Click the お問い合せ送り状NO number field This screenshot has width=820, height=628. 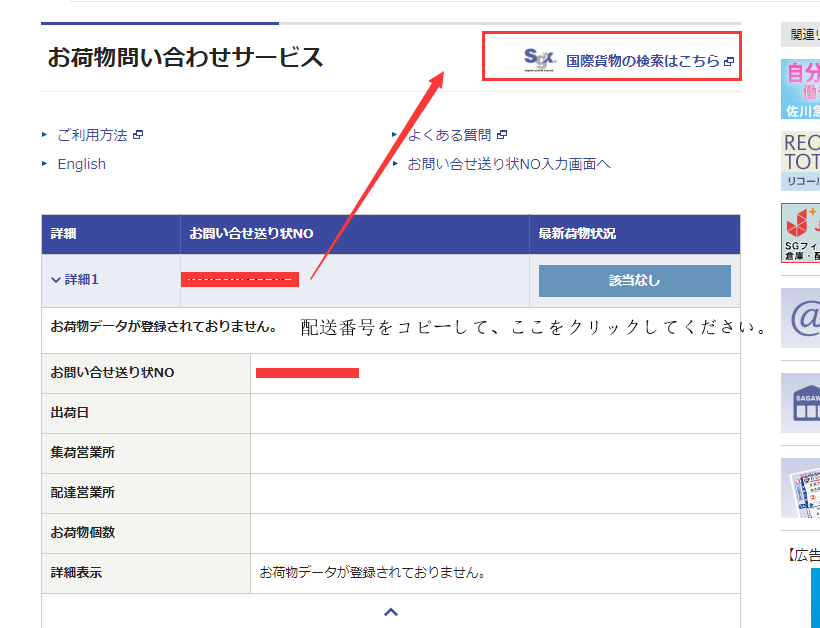[x=240, y=280]
